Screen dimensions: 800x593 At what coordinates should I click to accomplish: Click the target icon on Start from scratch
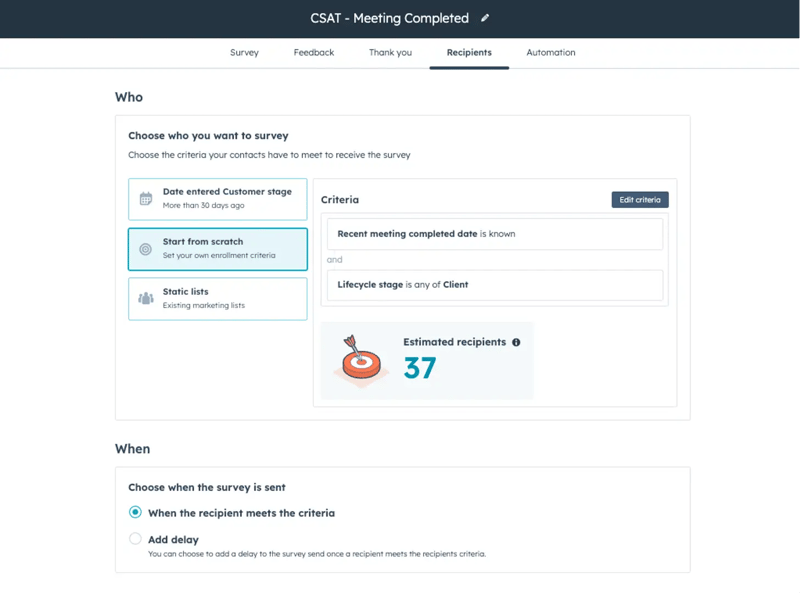(145, 249)
